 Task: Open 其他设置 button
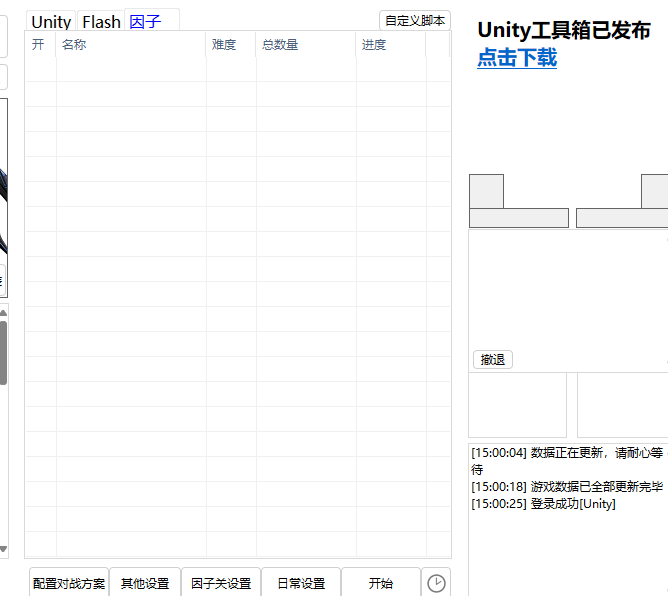click(x=145, y=583)
